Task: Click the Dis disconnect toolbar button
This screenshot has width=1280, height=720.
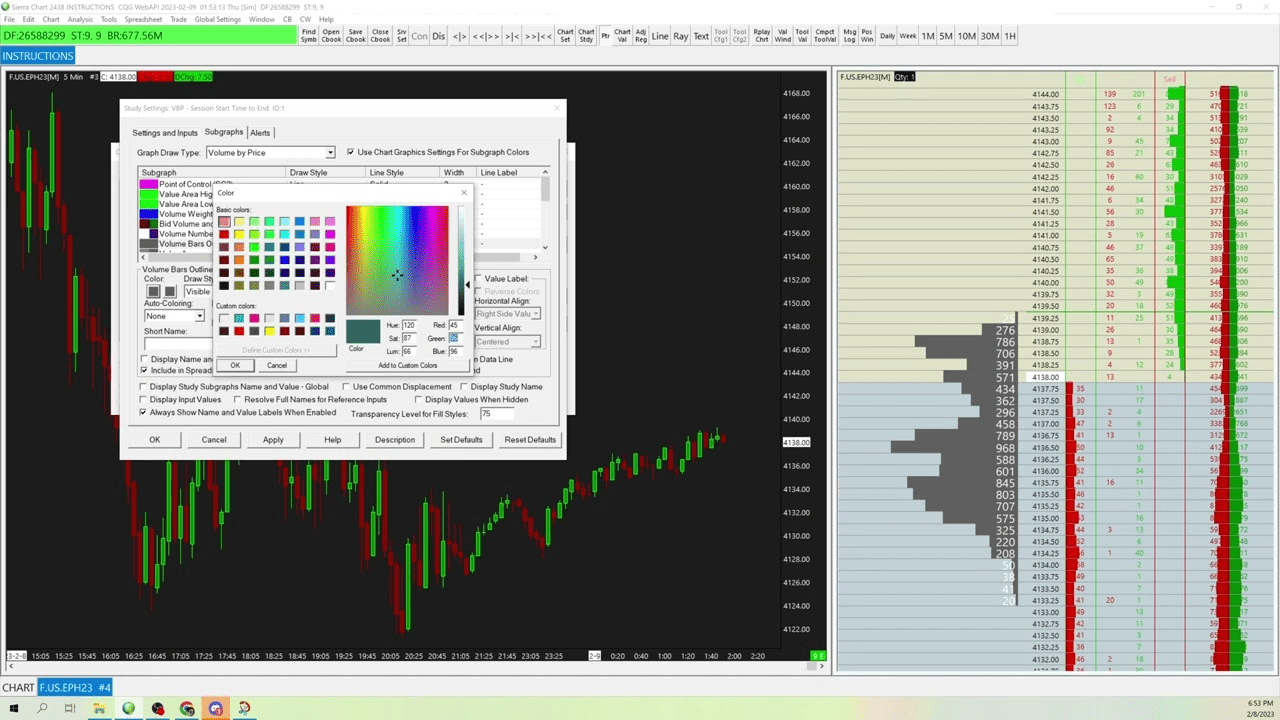Action: [439, 36]
